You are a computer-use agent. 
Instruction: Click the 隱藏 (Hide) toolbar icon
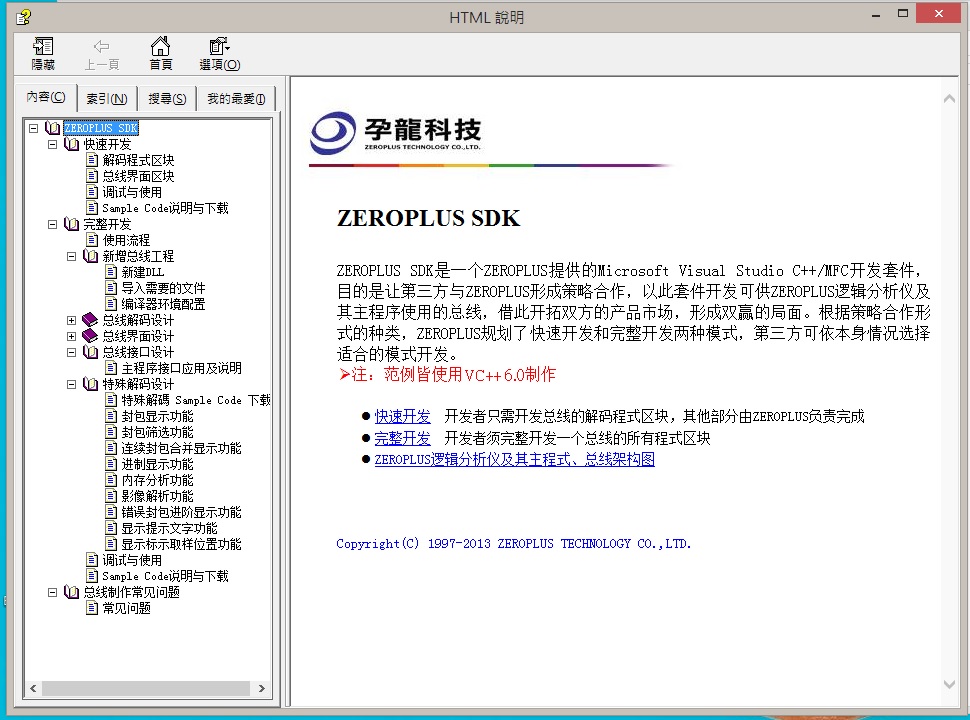pos(43,53)
